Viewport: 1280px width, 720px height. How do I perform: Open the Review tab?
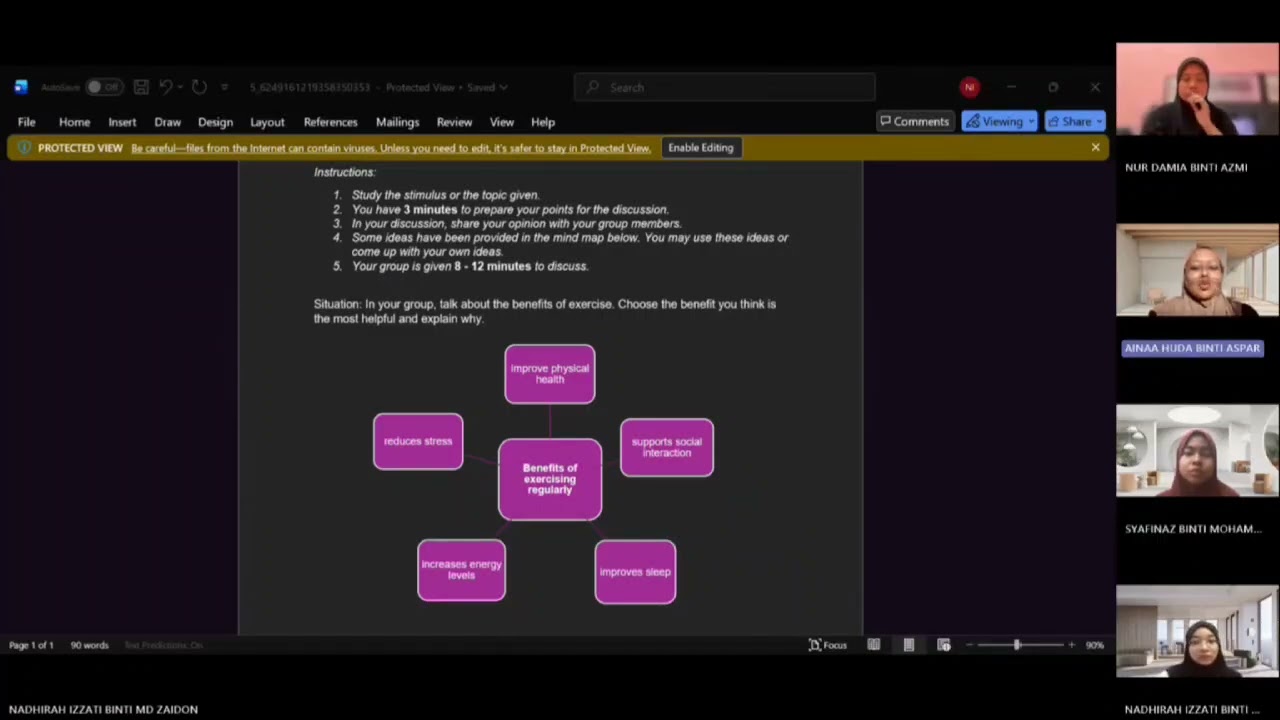[x=454, y=122]
